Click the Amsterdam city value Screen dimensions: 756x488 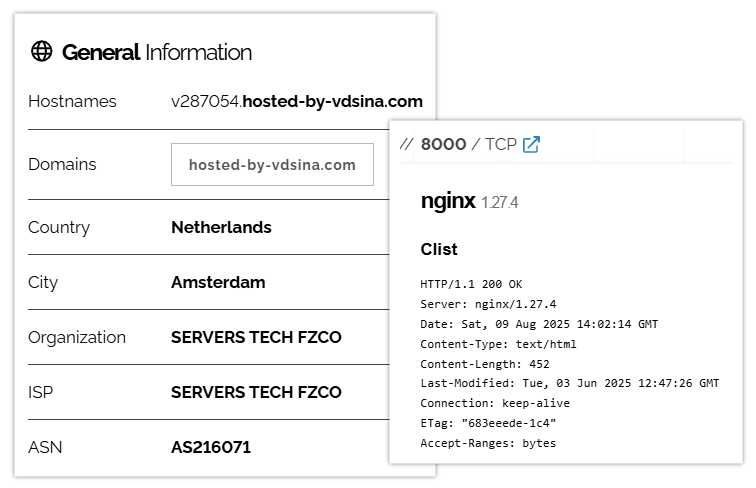point(218,282)
